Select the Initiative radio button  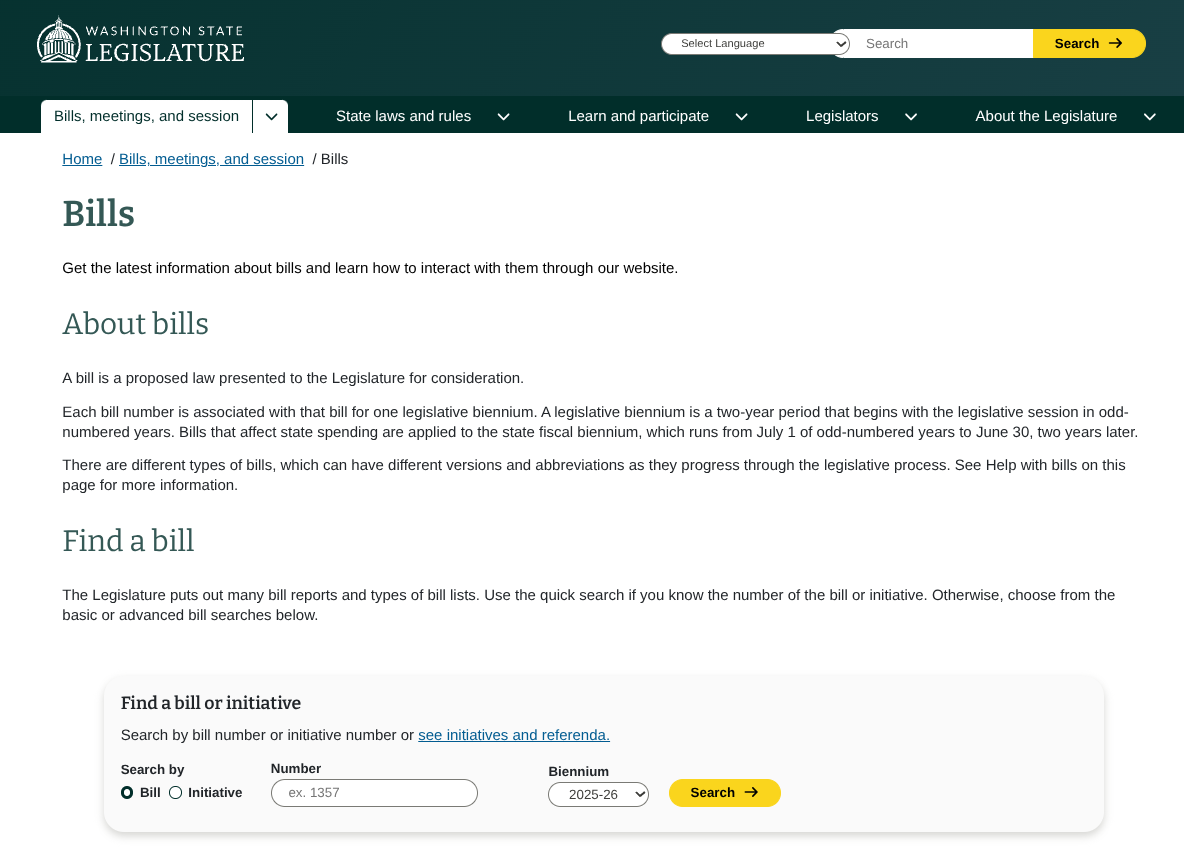[175, 793]
